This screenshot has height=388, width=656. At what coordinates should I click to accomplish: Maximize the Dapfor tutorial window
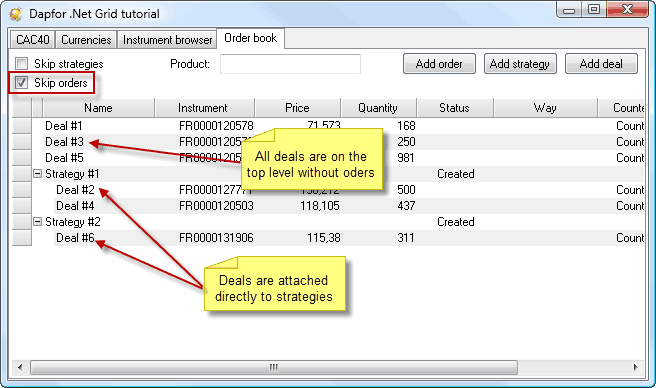click(594, 9)
